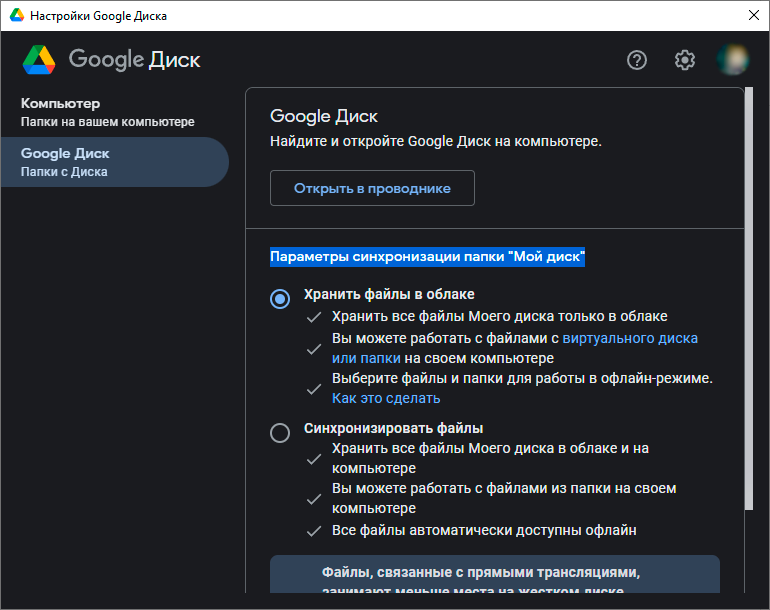Click the text Найдите и откройте Google Диск

click(x=436, y=141)
